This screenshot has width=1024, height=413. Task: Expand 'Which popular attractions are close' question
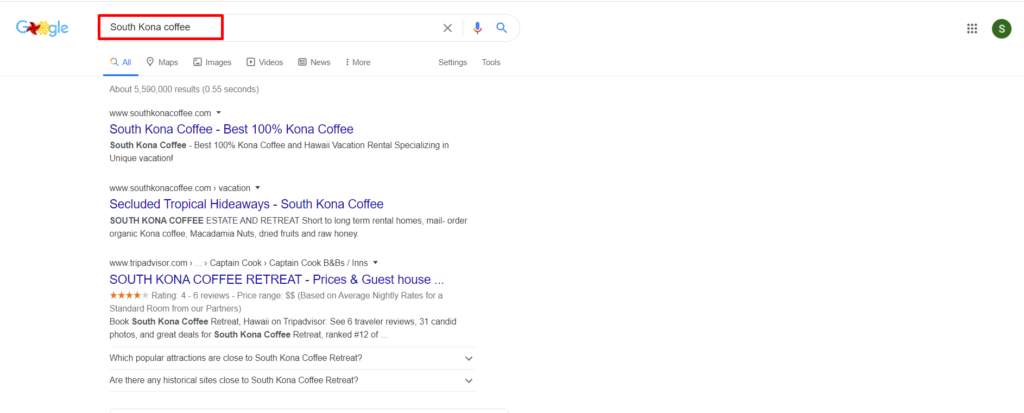click(292, 358)
